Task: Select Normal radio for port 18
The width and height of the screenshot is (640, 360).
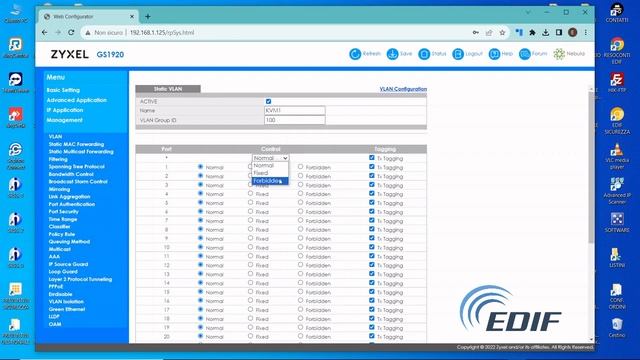Action: (200, 318)
